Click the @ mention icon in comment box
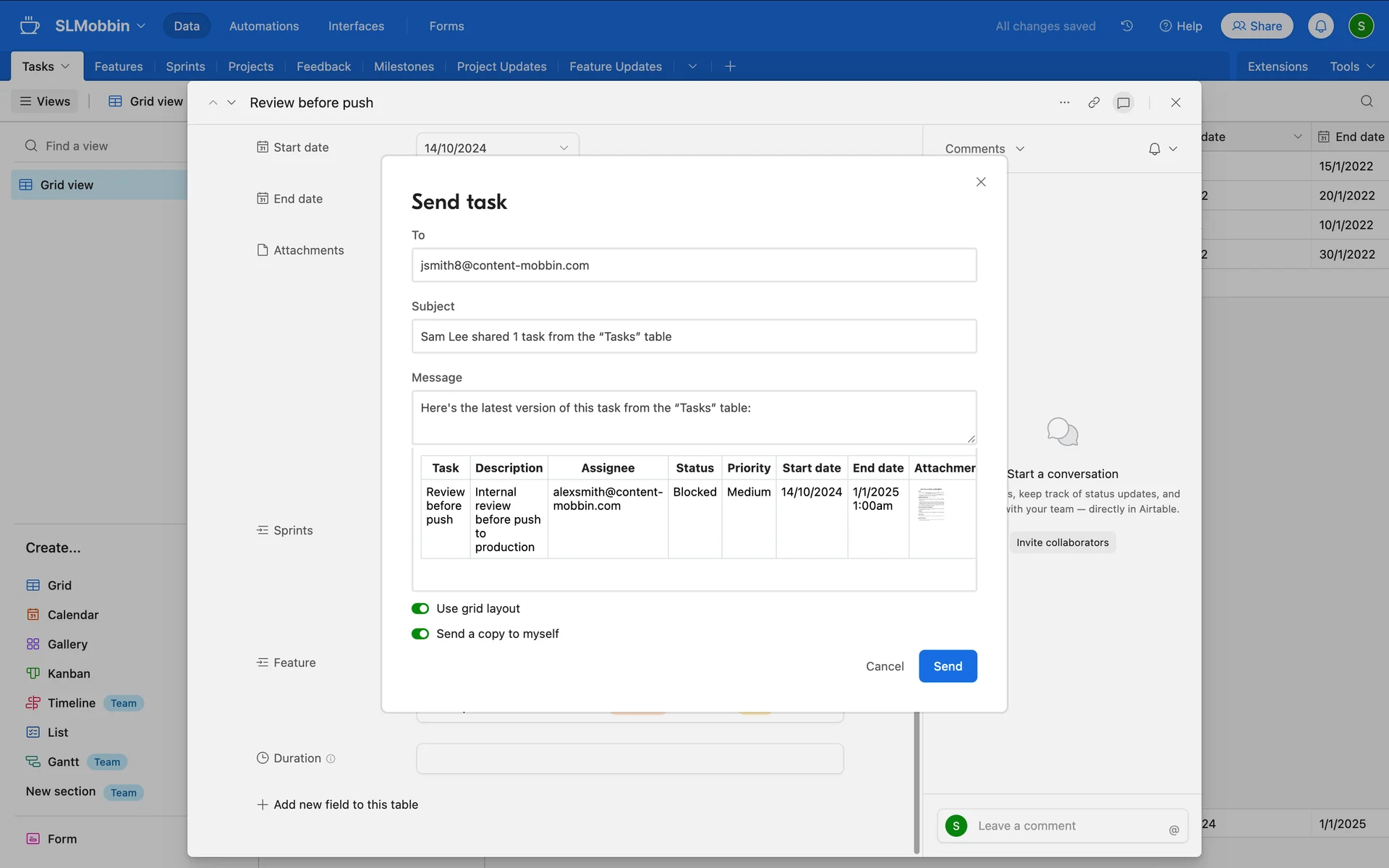This screenshot has width=1389, height=868. point(1173,830)
